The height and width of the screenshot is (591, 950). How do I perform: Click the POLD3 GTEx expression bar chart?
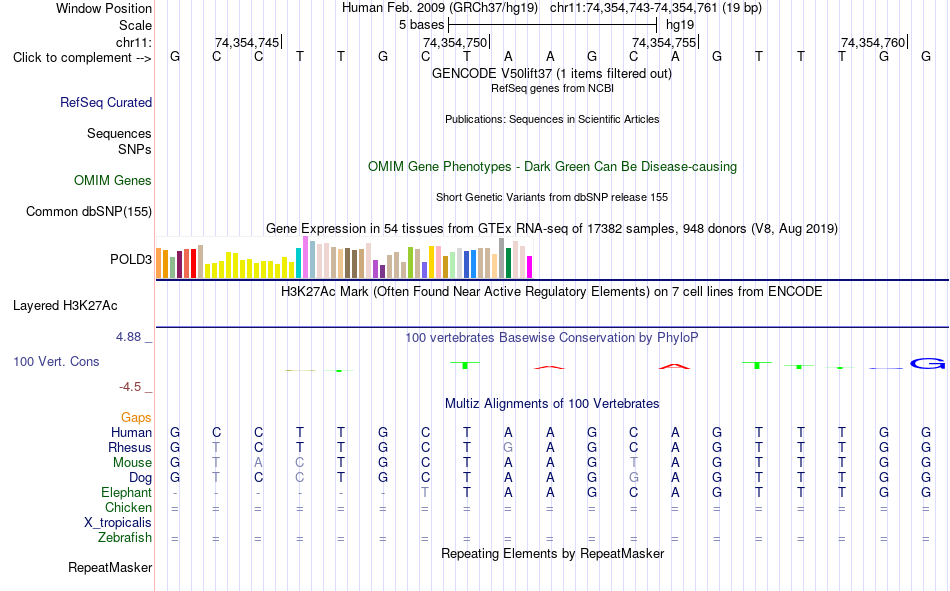tap(344, 258)
